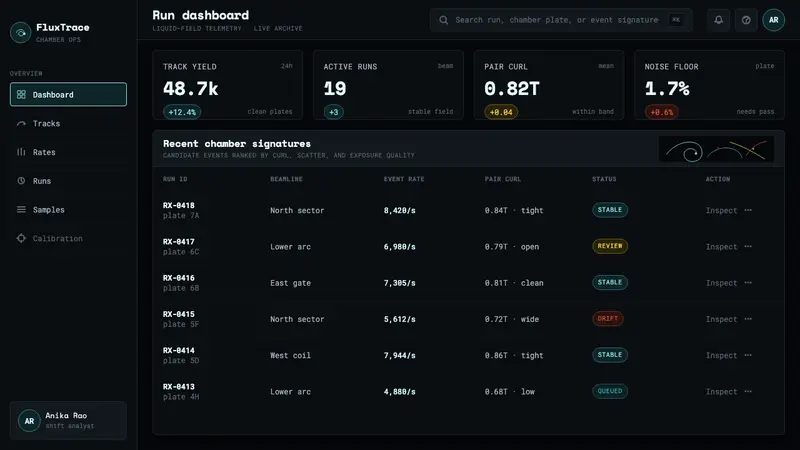Click the STABLE status of RX-0416

click(610, 282)
